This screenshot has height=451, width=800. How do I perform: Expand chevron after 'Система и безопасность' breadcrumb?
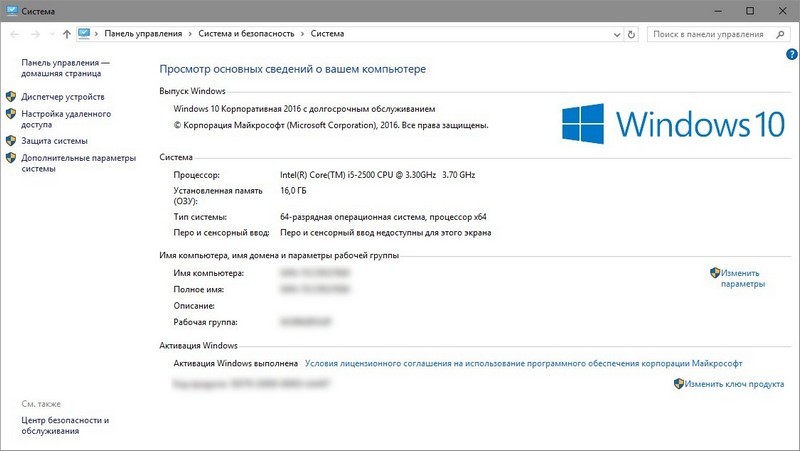click(x=303, y=34)
